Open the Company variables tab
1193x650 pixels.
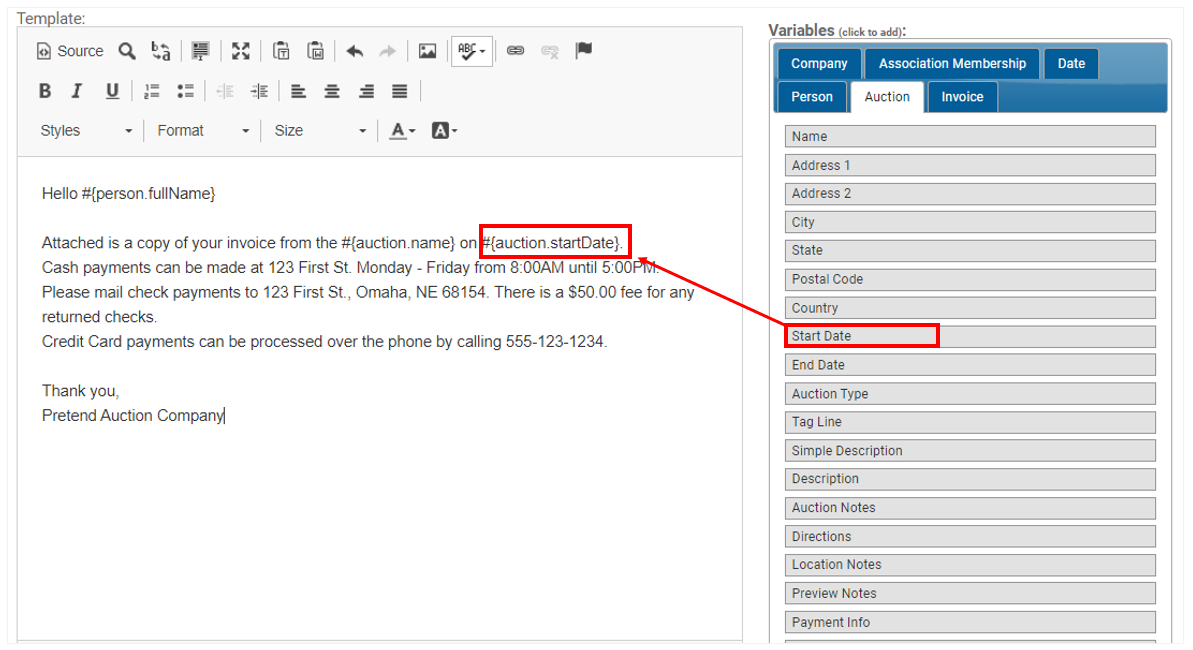(x=818, y=63)
